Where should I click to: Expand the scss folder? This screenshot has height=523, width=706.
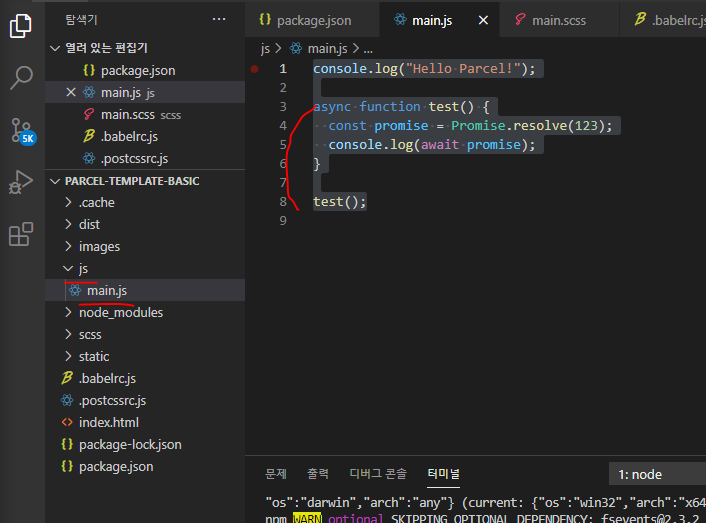pos(68,334)
